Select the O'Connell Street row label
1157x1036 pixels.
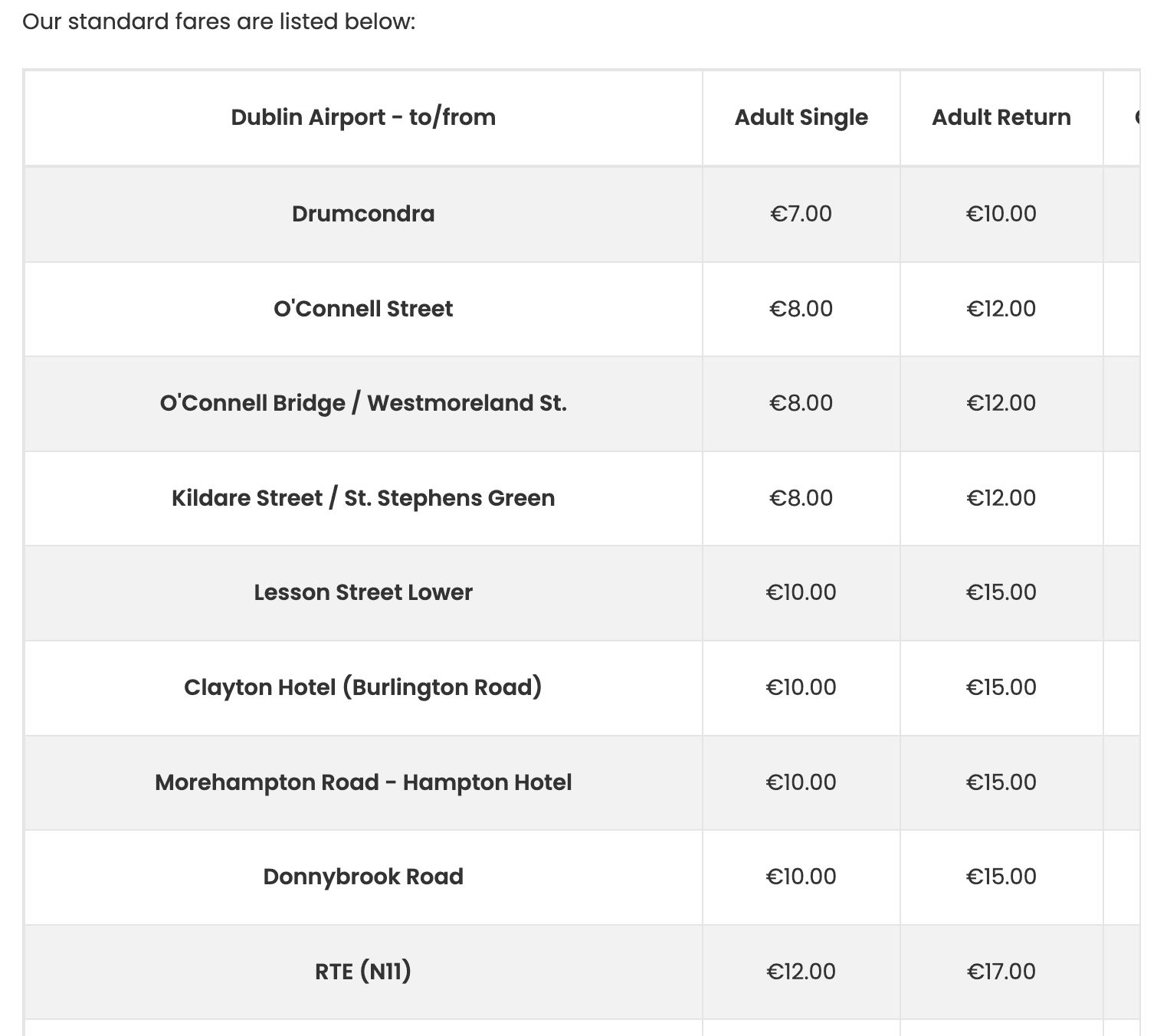(x=363, y=309)
